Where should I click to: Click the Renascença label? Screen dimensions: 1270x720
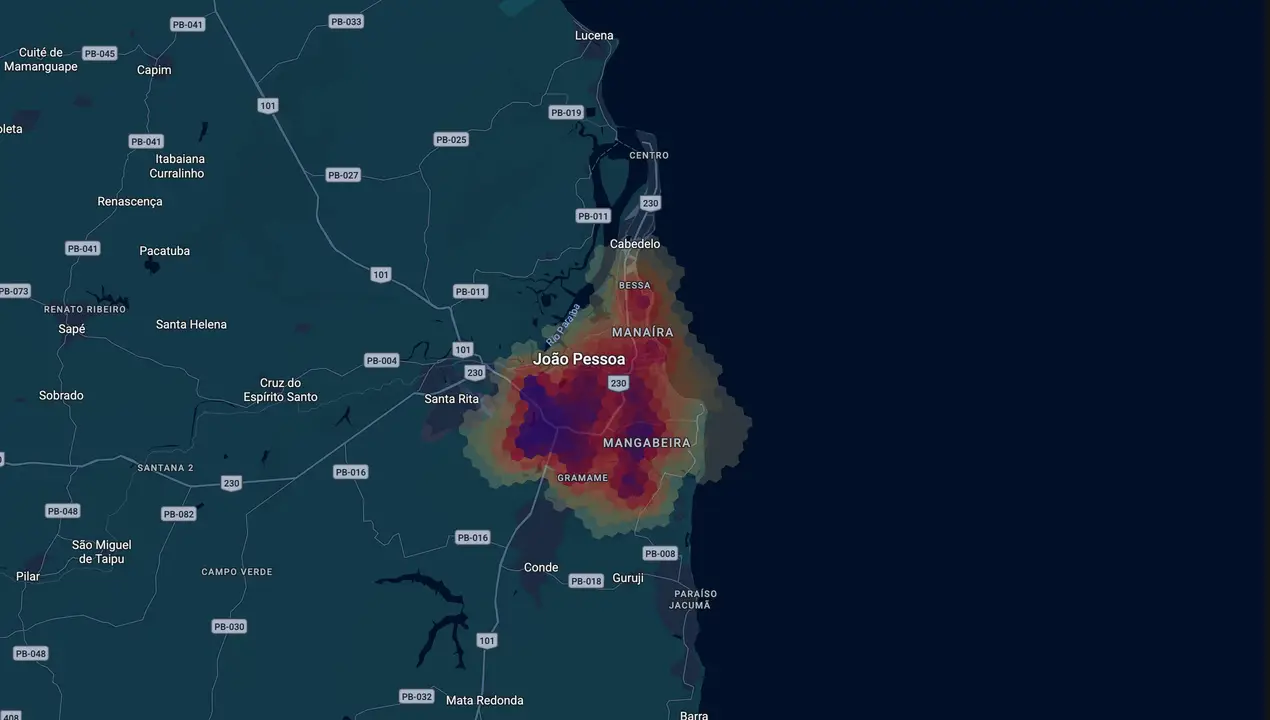(x=130, y=202)
